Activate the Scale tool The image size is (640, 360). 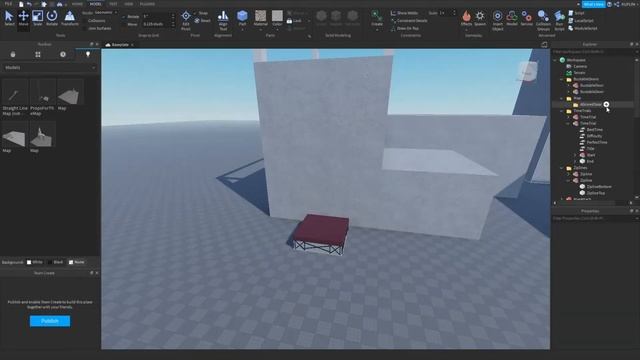coord(38,18)
